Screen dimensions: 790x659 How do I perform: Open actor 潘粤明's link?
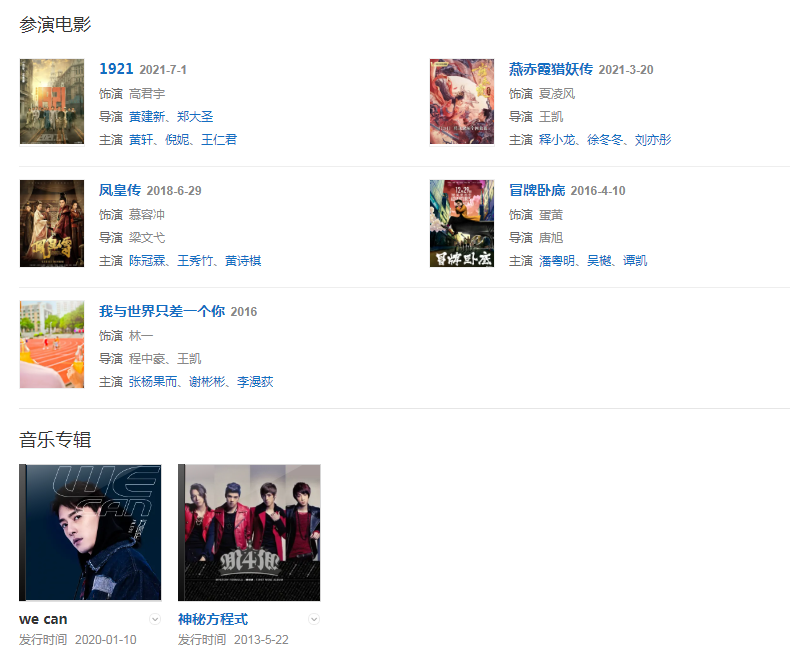(557, 260)
